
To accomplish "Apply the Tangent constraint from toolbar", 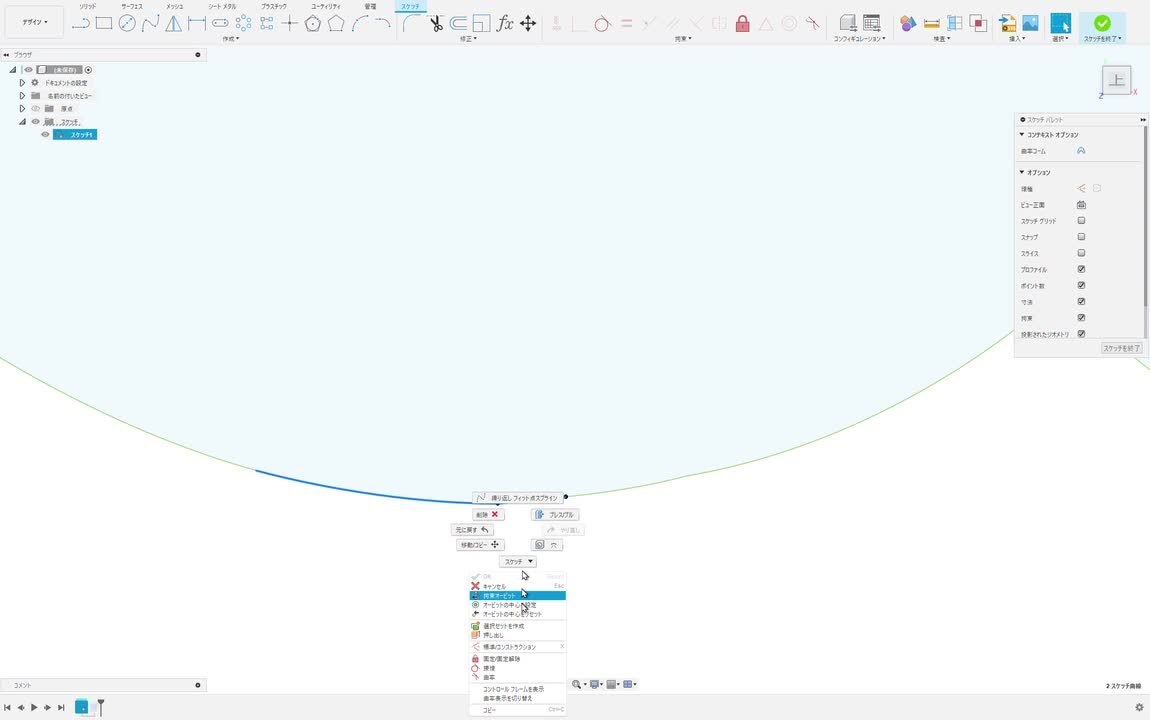I will [602, 23].
